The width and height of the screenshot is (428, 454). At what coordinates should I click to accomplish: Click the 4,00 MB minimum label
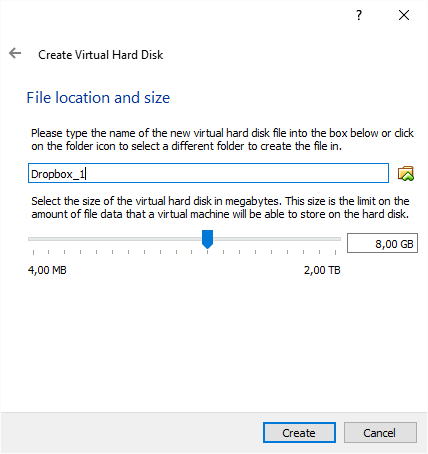pyautogui.click(x=47, y=270)
